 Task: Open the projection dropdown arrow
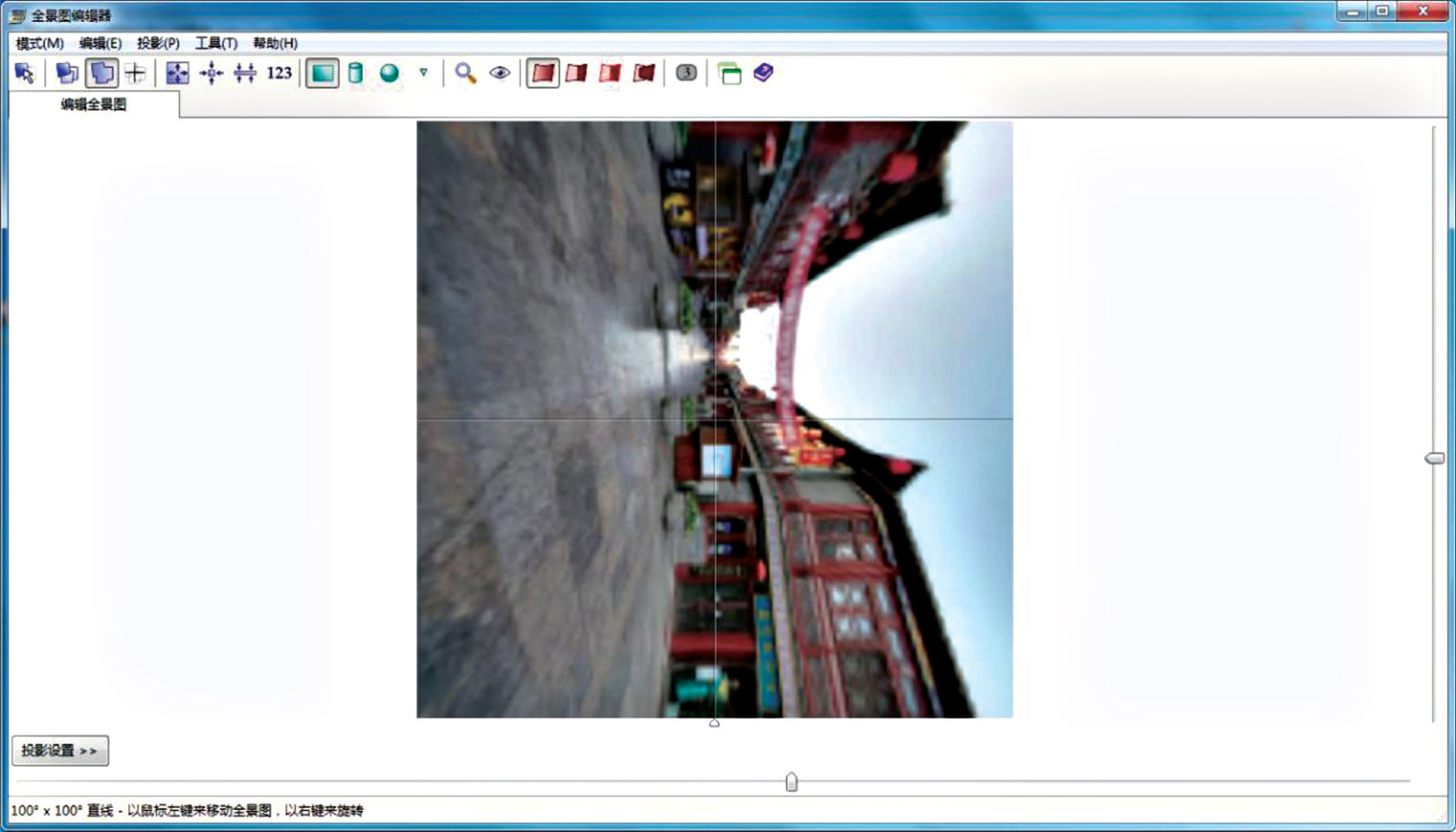[423, 72]
